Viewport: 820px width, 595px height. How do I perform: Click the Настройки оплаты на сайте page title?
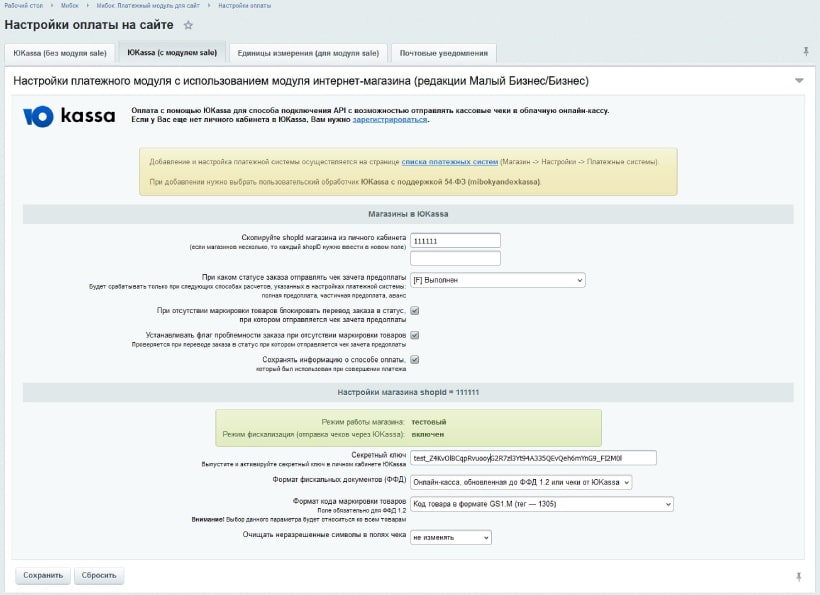point(89,25)
